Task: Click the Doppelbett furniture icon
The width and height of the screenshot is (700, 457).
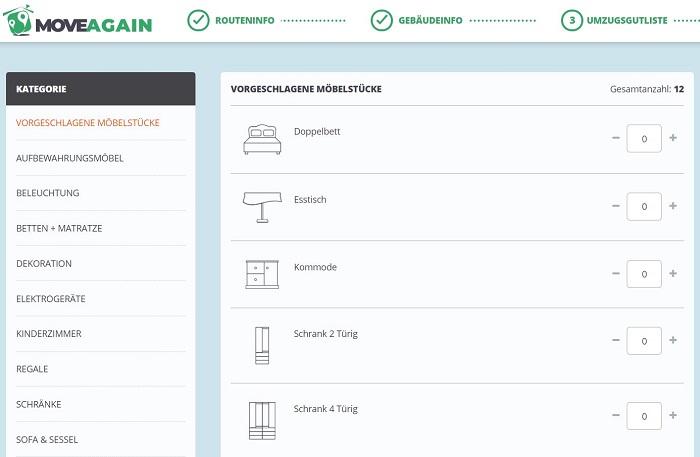Action: coord(262,139)
